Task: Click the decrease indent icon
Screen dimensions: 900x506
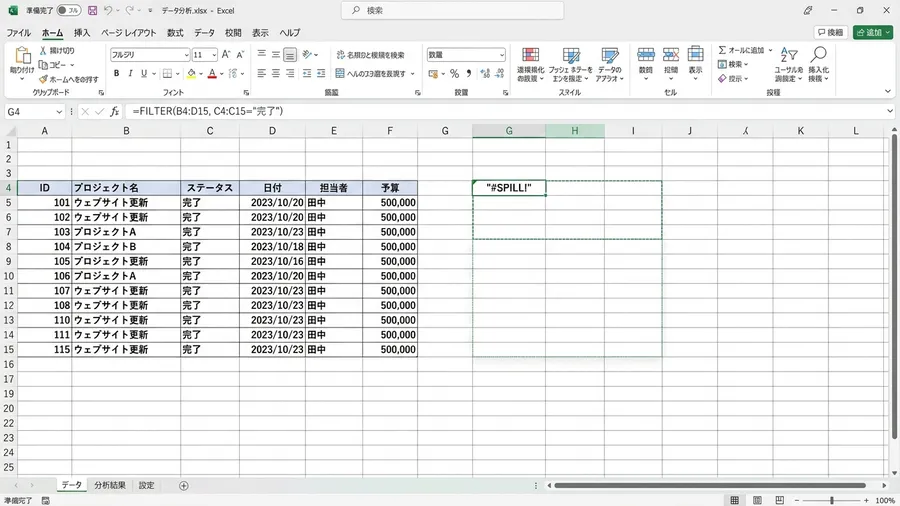Action: click(x=307, y=73)
